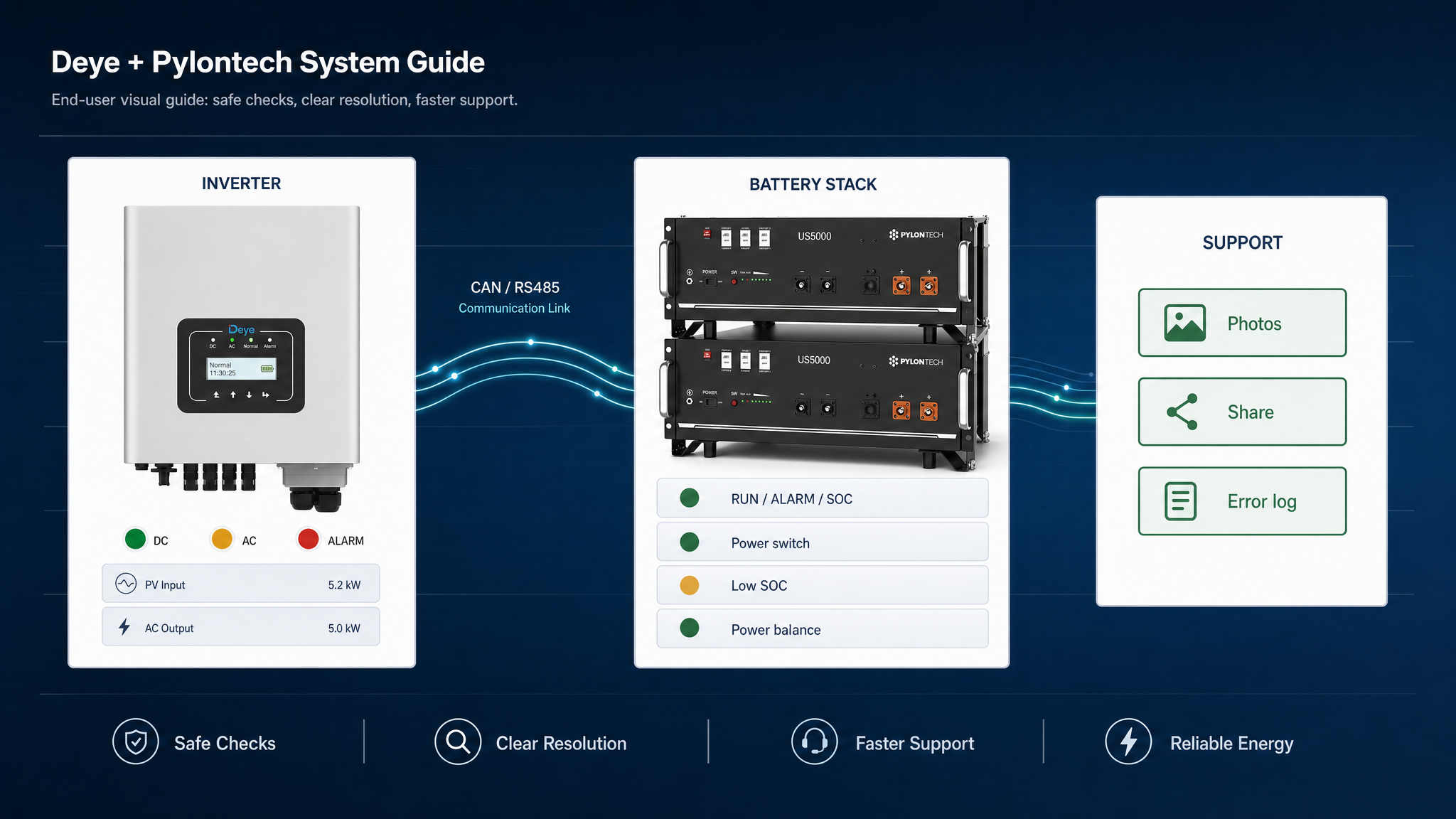Click the orange AC indicator below the inverter
Image resolution: width=1456 pixels, height=819 pixels.
point(222,539)
